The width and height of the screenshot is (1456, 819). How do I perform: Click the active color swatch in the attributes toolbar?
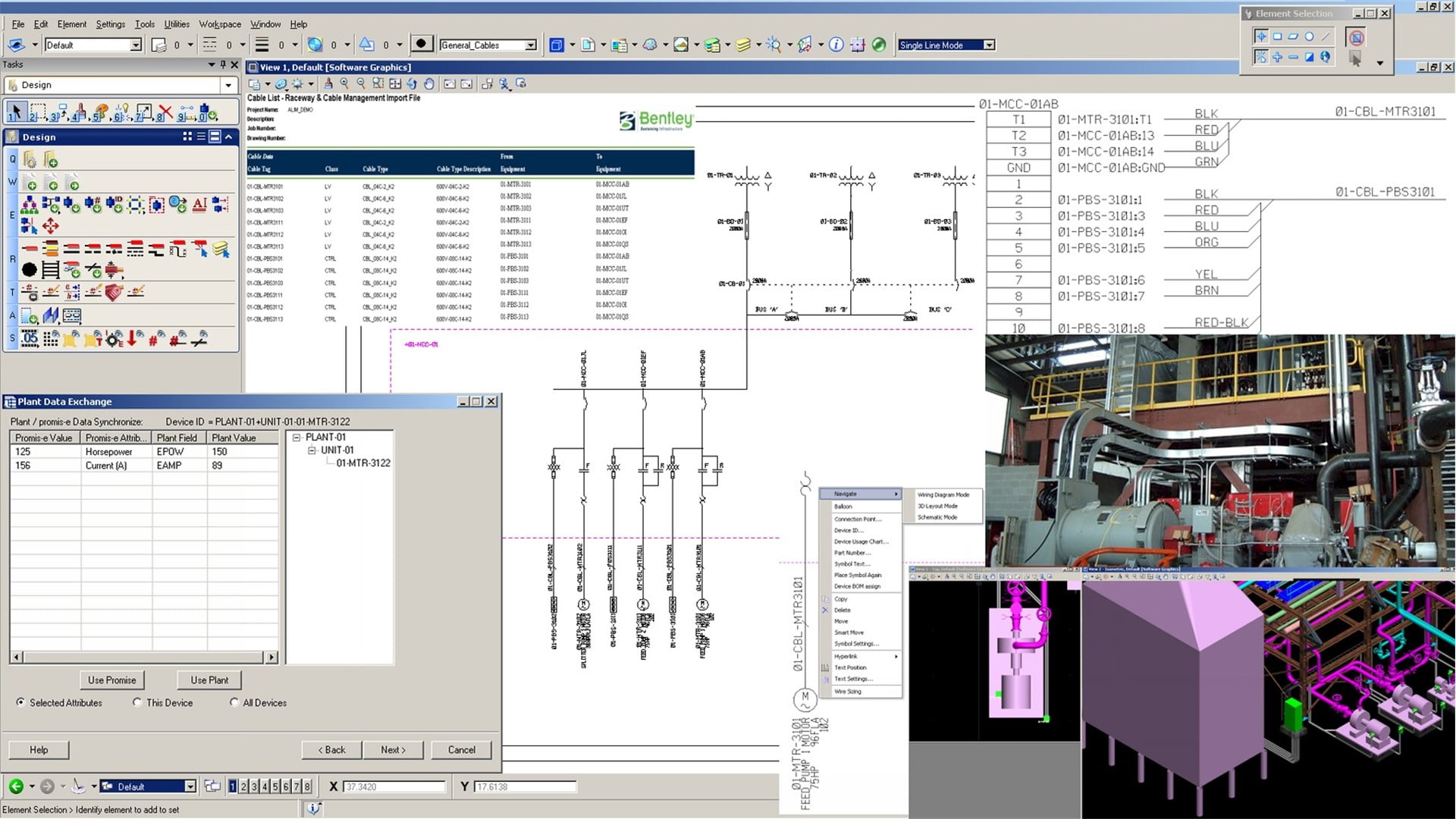point(422,43)
